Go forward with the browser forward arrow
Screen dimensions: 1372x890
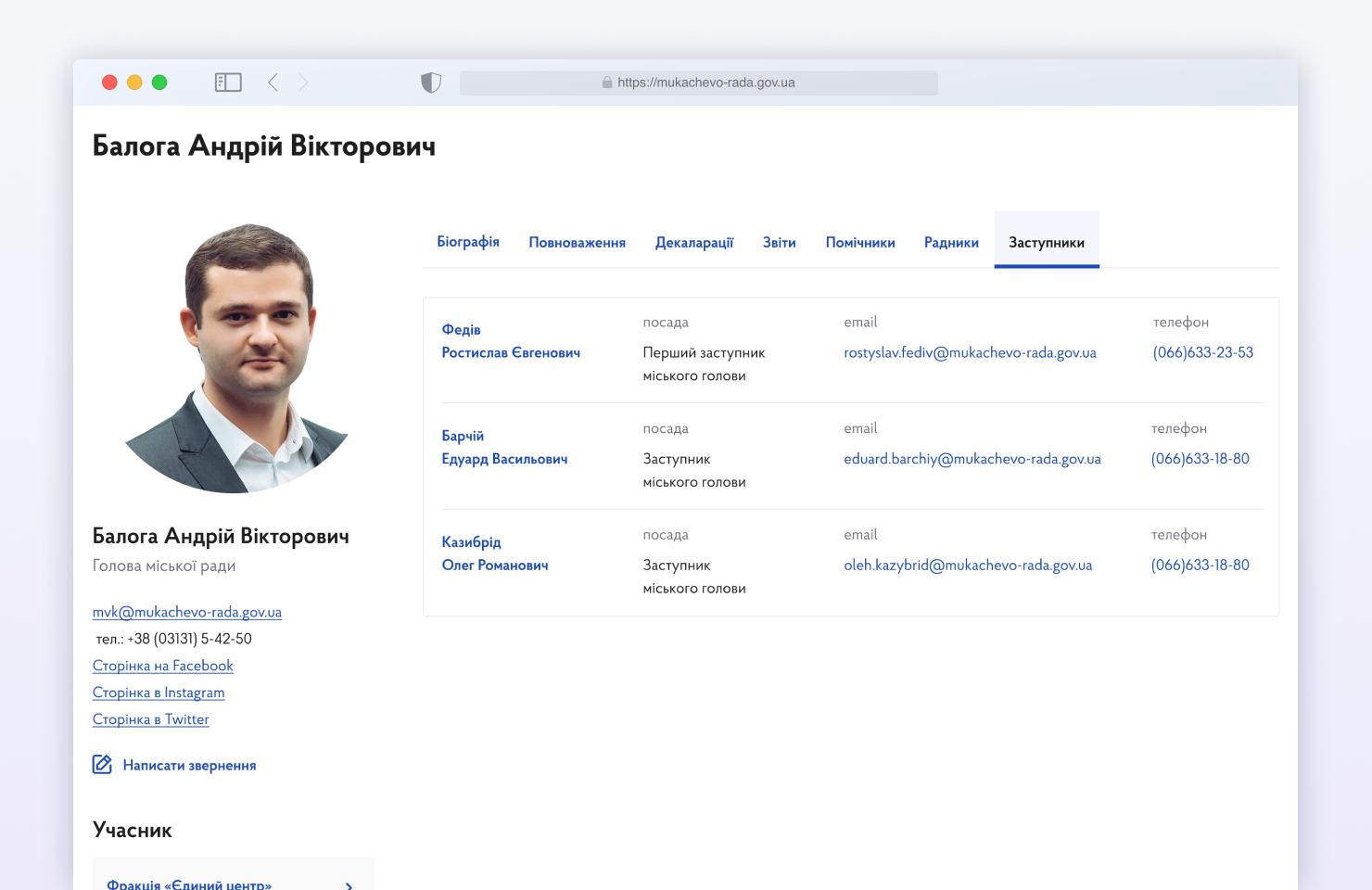303,83
